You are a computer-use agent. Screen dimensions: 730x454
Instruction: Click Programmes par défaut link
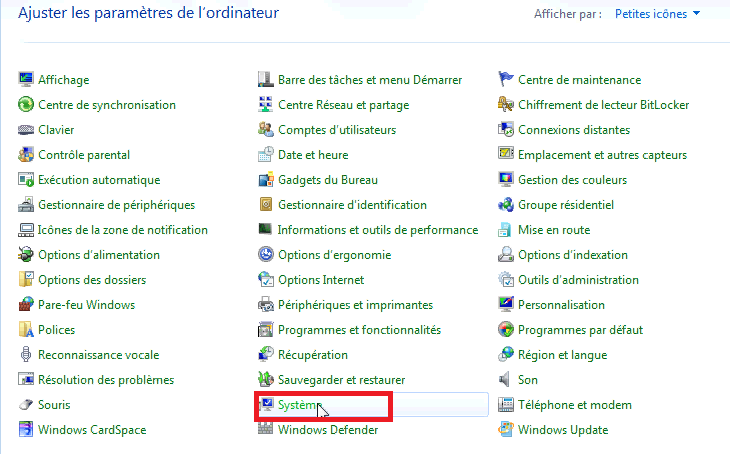[581, 330]
